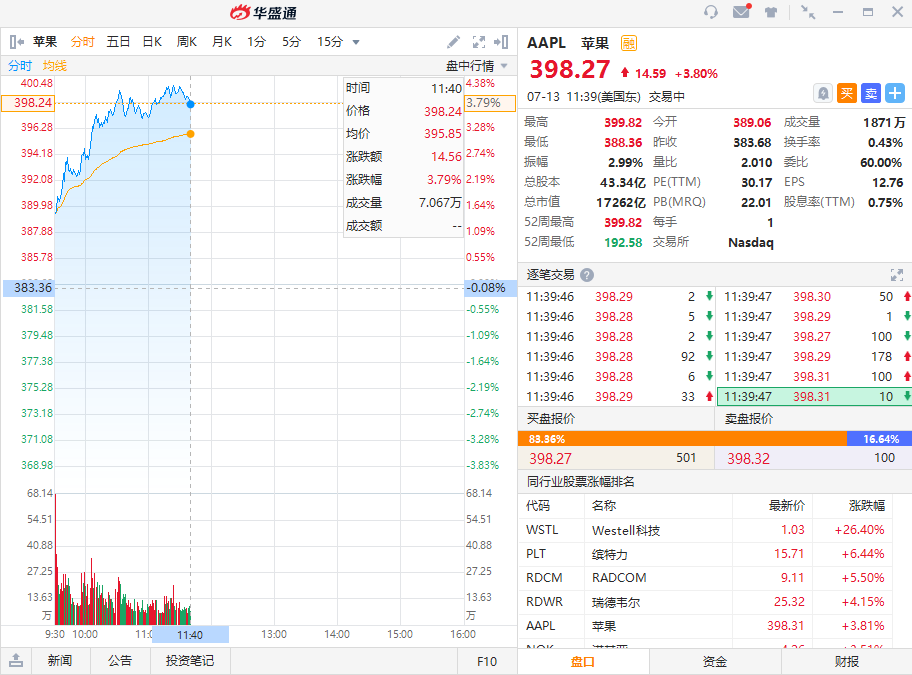Toggle the 均线 average line
Viewport: 912px width, 675px height.
55,66
